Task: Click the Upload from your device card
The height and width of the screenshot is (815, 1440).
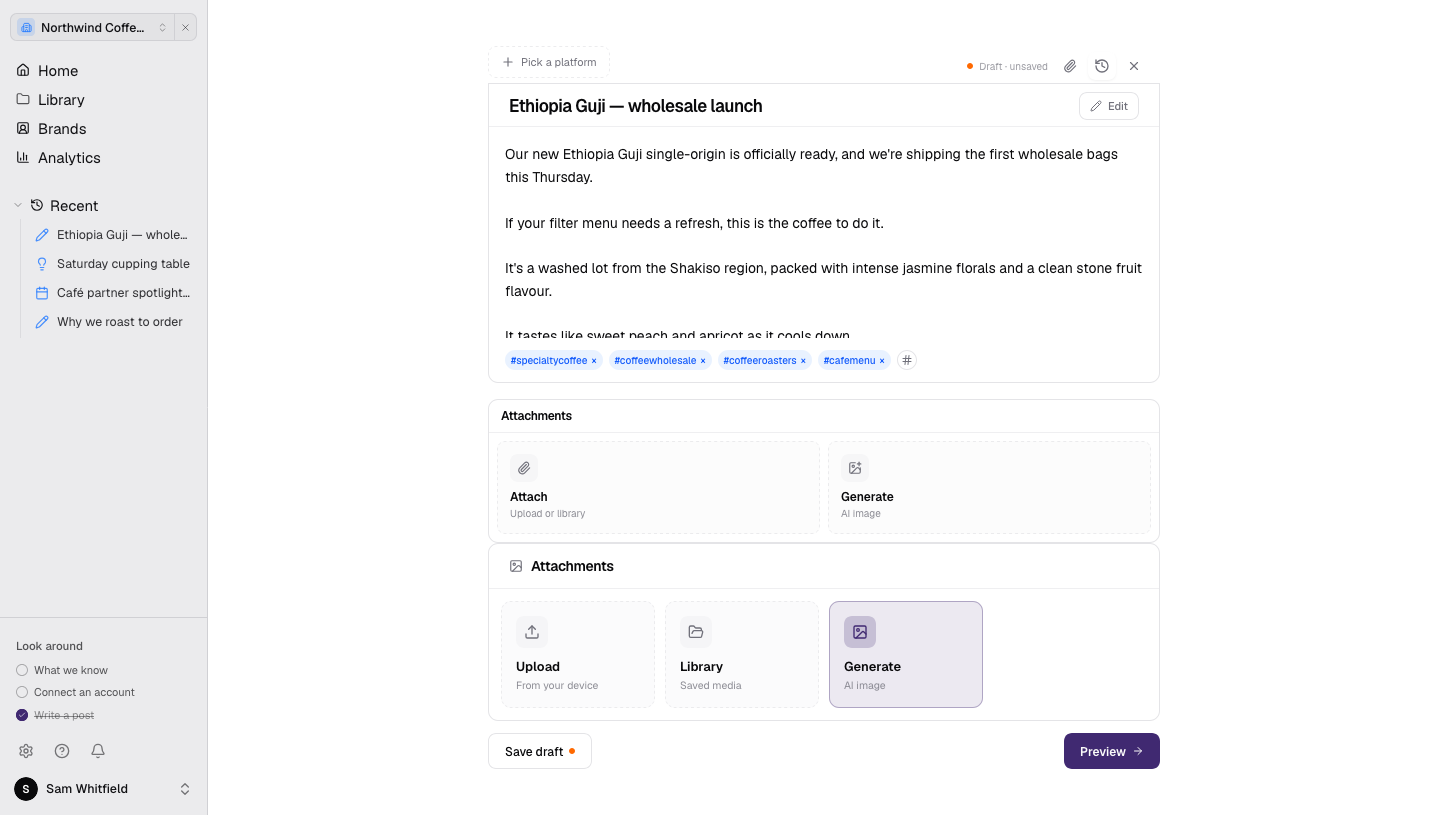Action: pyautogui.click(x=578, y=654)
